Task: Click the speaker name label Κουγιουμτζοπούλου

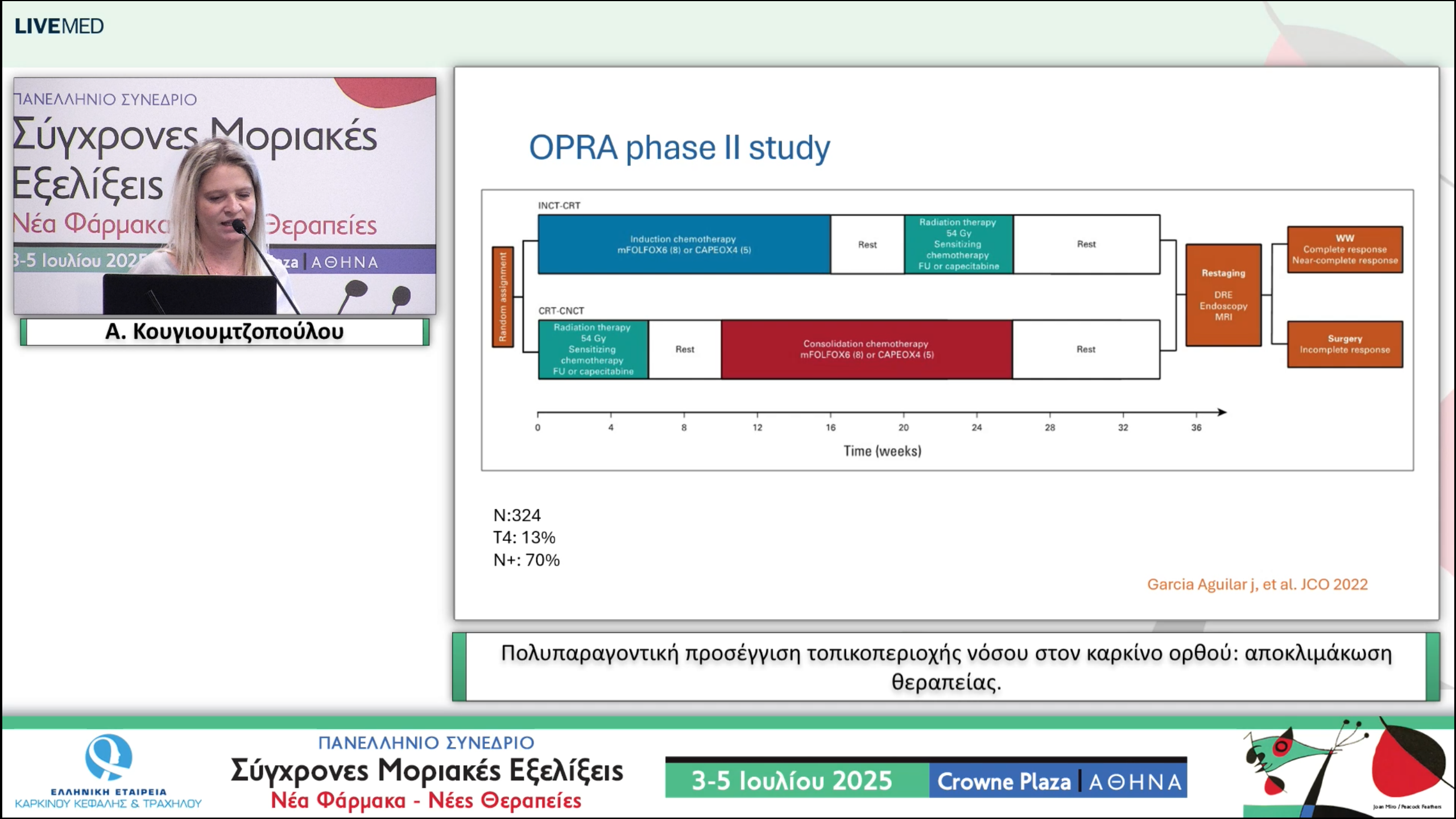Action: [224, 332]
